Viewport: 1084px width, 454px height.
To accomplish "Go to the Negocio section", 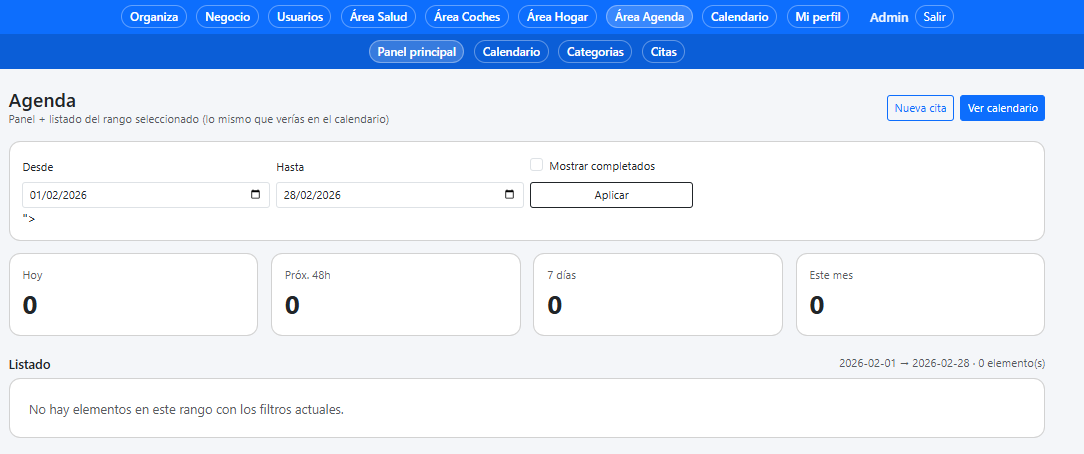I will 228,17.
